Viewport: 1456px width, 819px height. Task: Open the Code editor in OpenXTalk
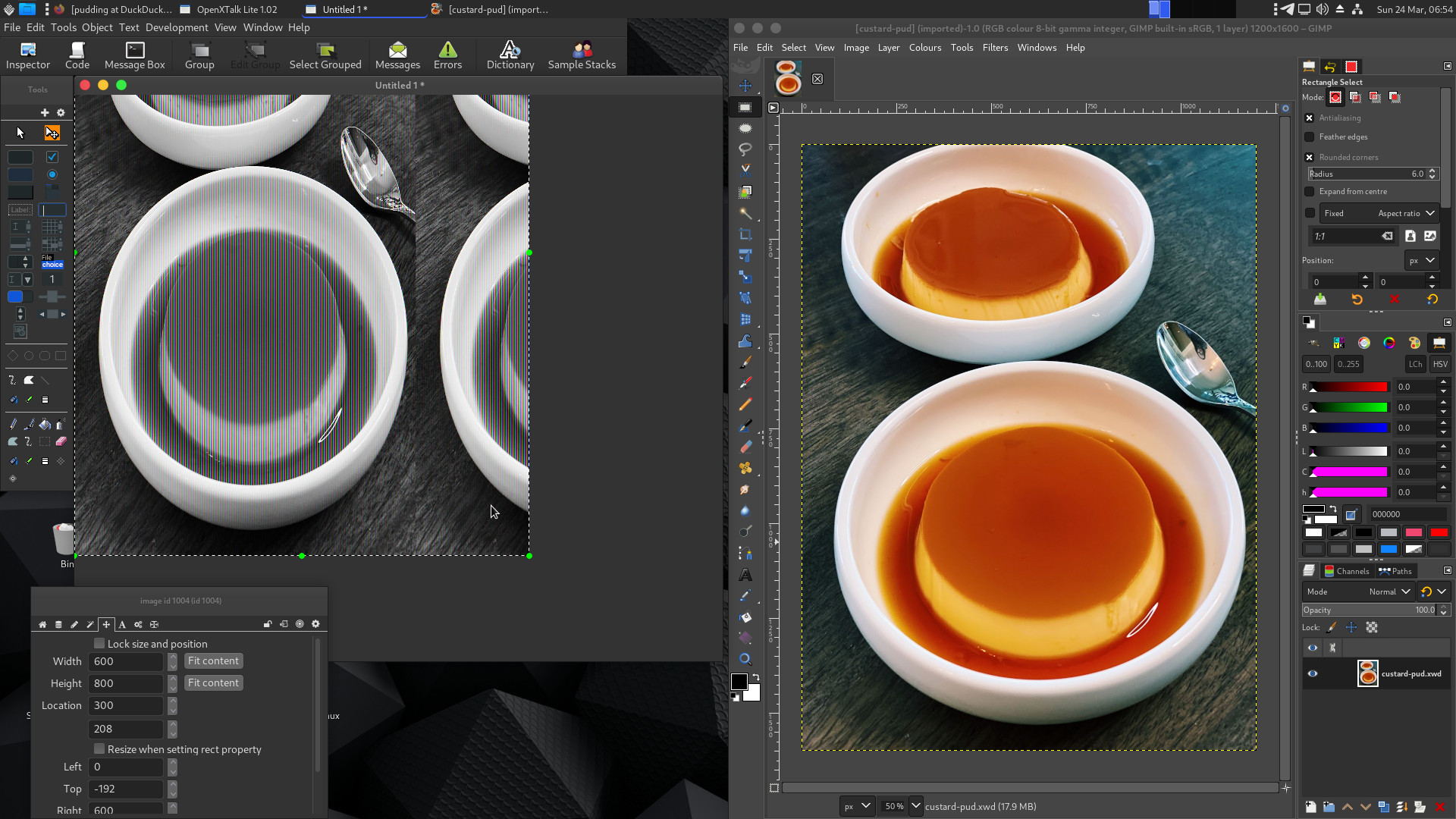[77, 55]
